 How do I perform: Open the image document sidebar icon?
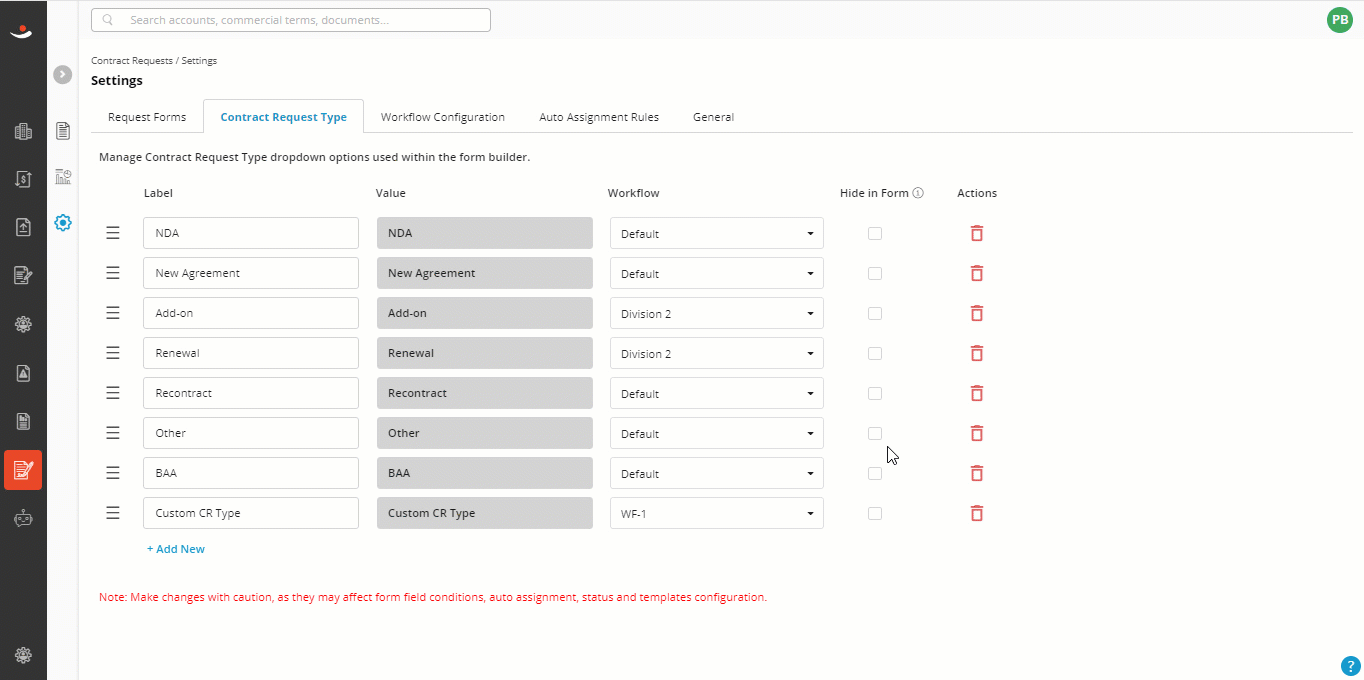(23, 373)
